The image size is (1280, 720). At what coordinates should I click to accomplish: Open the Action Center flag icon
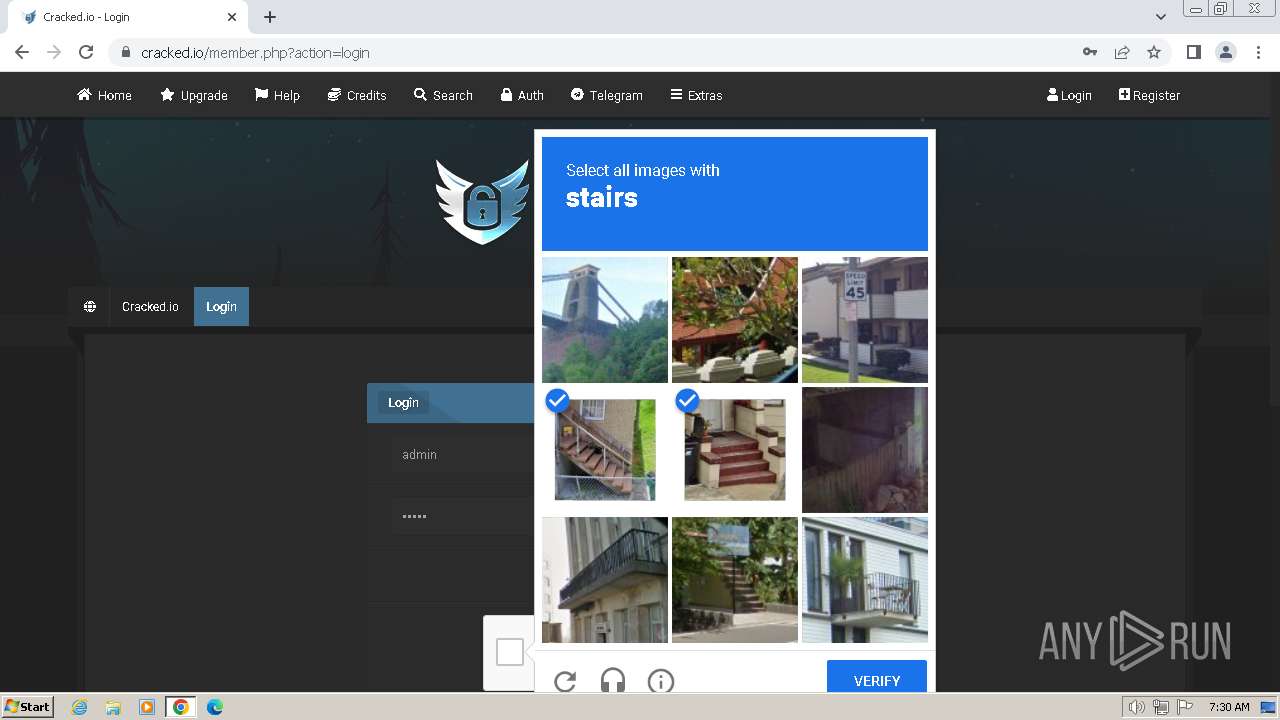click(1185, 707)
